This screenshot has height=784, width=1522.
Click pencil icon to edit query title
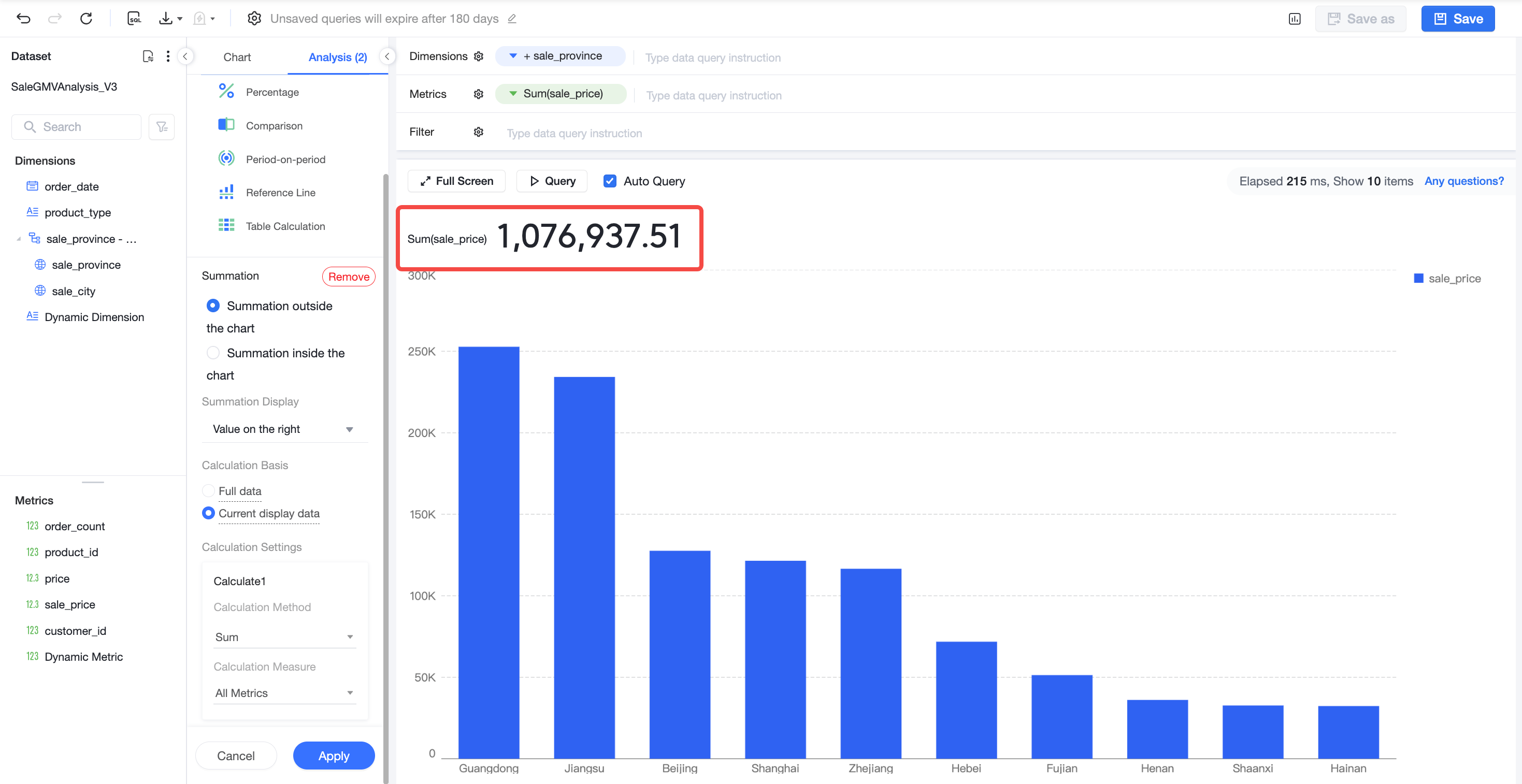tap(512, 18)
